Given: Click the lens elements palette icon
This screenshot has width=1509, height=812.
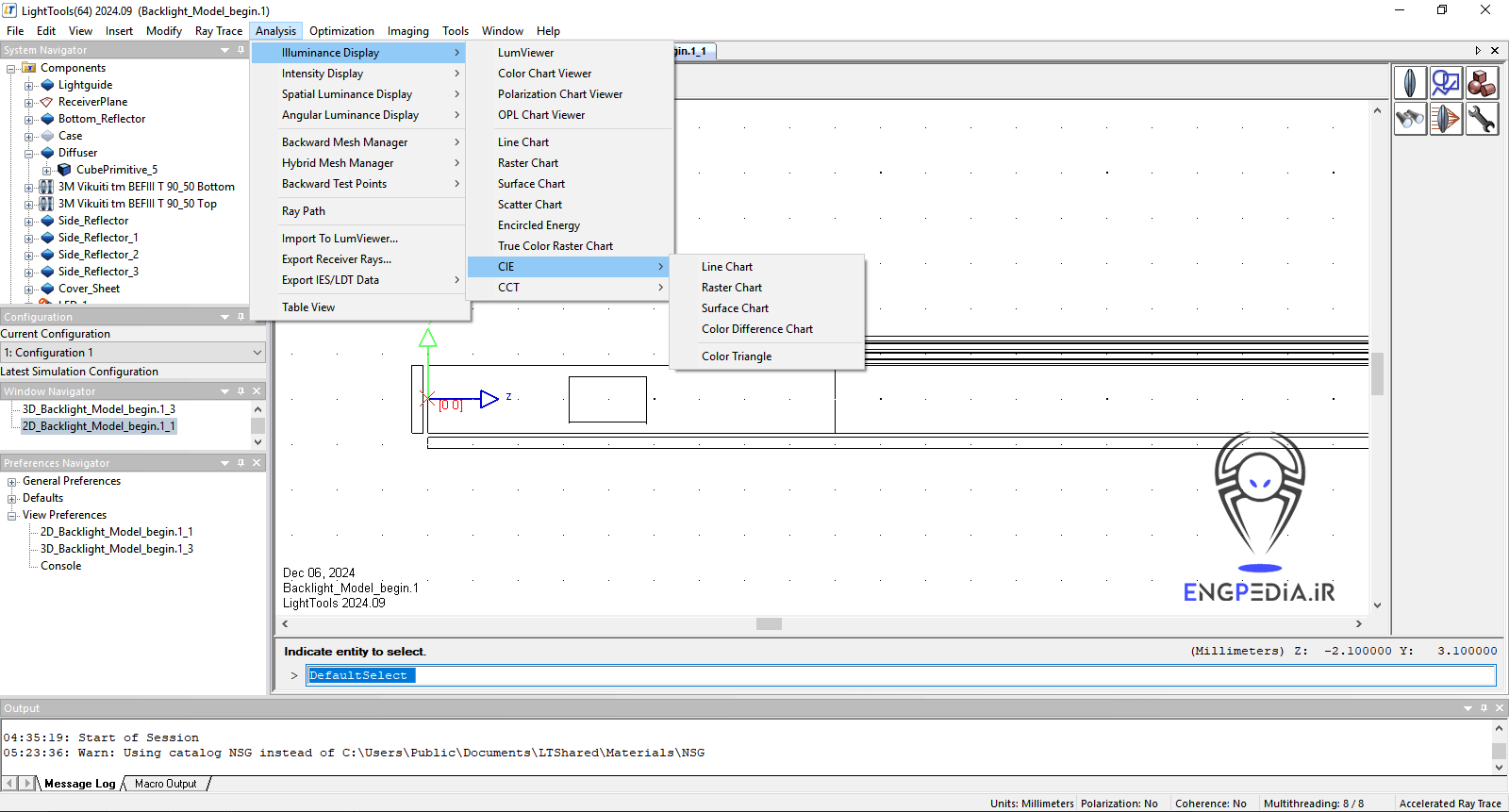Looking at the screenshot, I should pyautogui.click(x=1410, y=83).
